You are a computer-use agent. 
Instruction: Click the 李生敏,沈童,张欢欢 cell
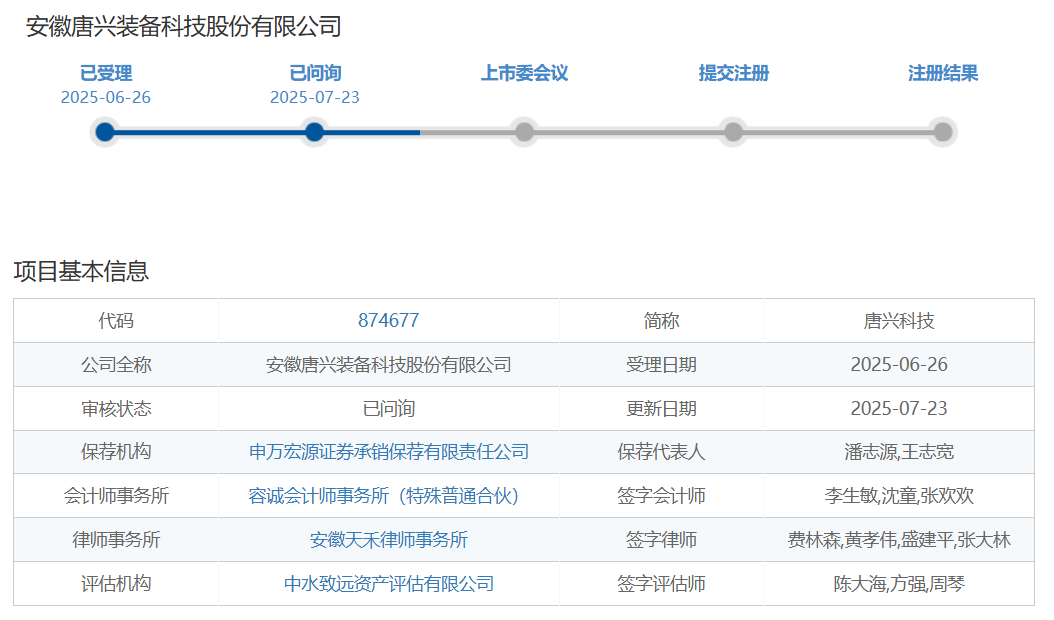point(899,496)
